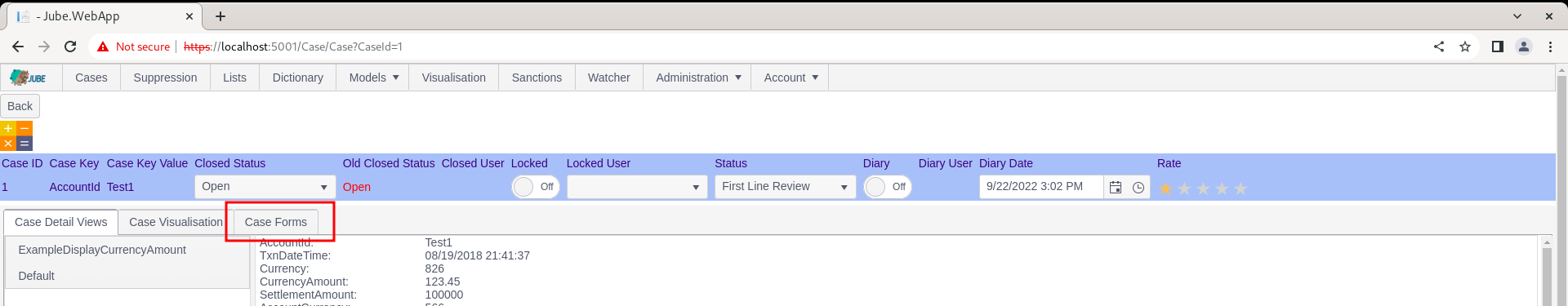Open browser tab search chevron
Image resolution: width=1568 pixels, height=306 pixels.
pos(1517,16)
